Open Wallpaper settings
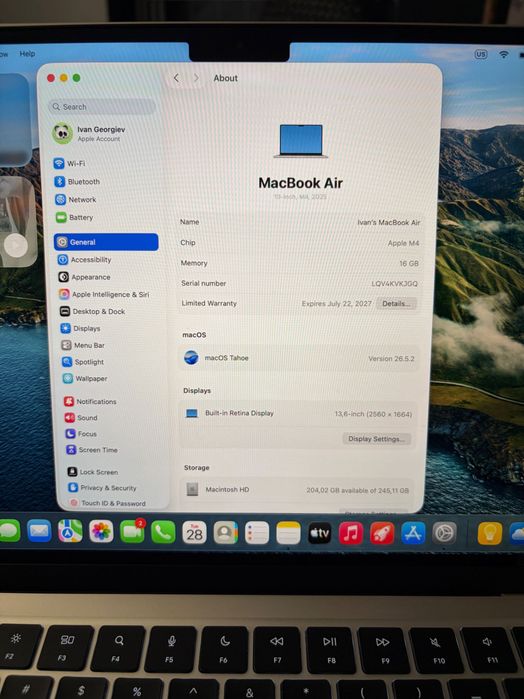 (85, 378)
